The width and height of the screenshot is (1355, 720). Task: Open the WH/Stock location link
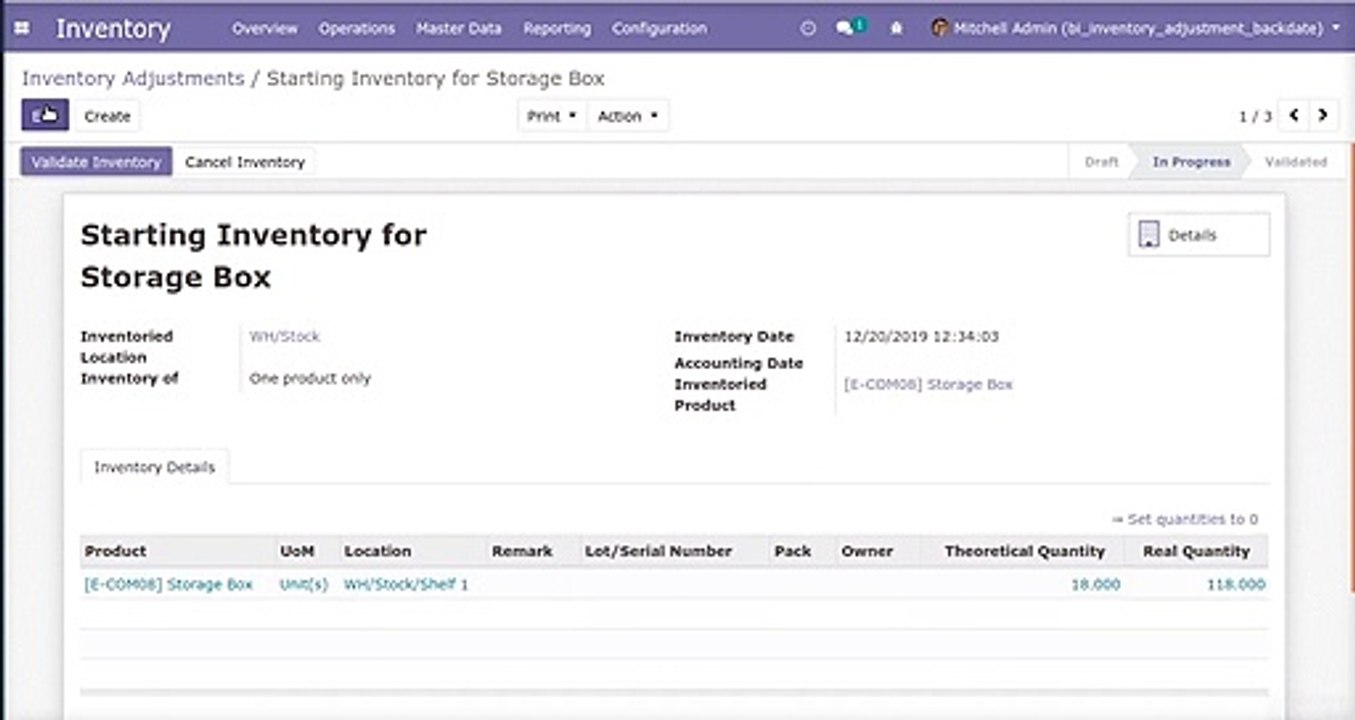point(285,336)
